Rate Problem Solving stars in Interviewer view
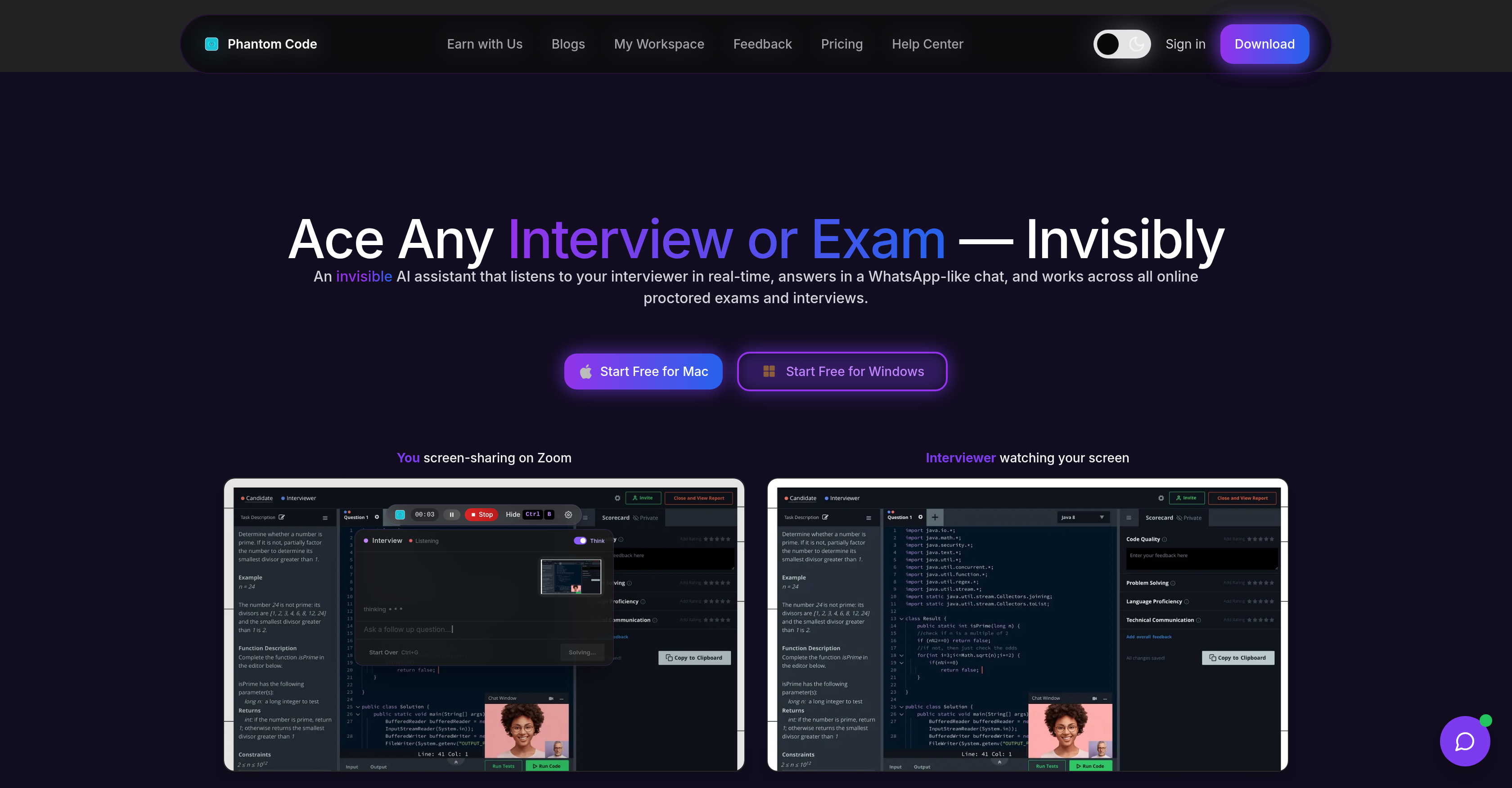1512x788 pixels. (x=1260, y=583)
